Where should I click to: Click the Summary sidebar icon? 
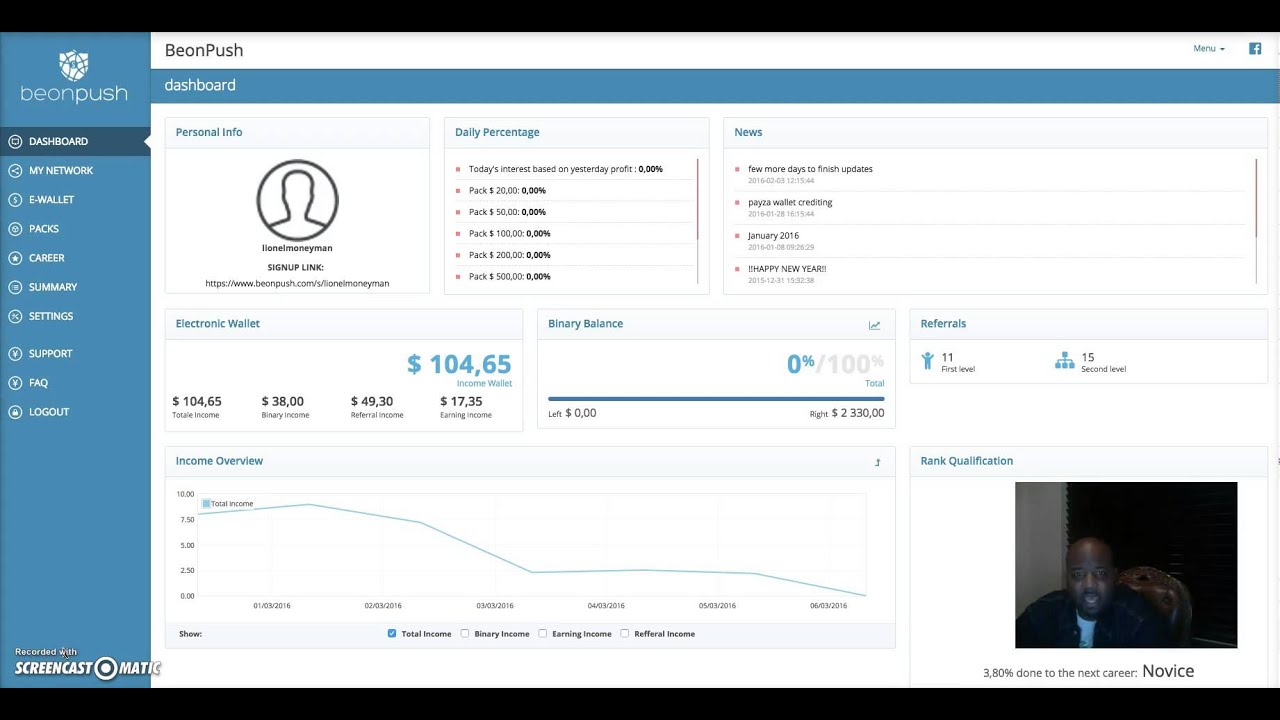click(x=15, y=287)
